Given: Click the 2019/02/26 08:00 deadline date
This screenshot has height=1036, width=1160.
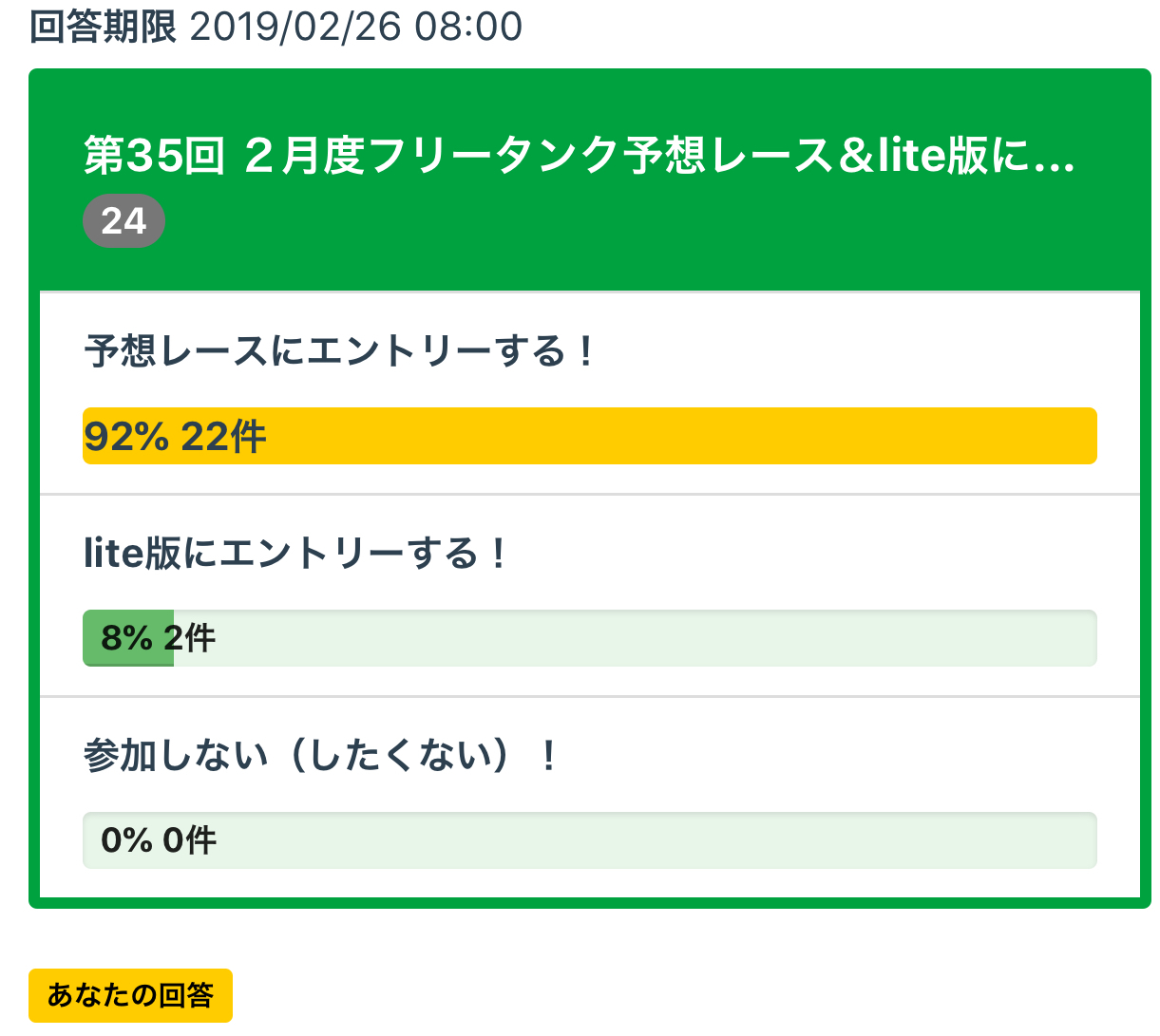Looking at the screenshot, I should pos(356,26).
